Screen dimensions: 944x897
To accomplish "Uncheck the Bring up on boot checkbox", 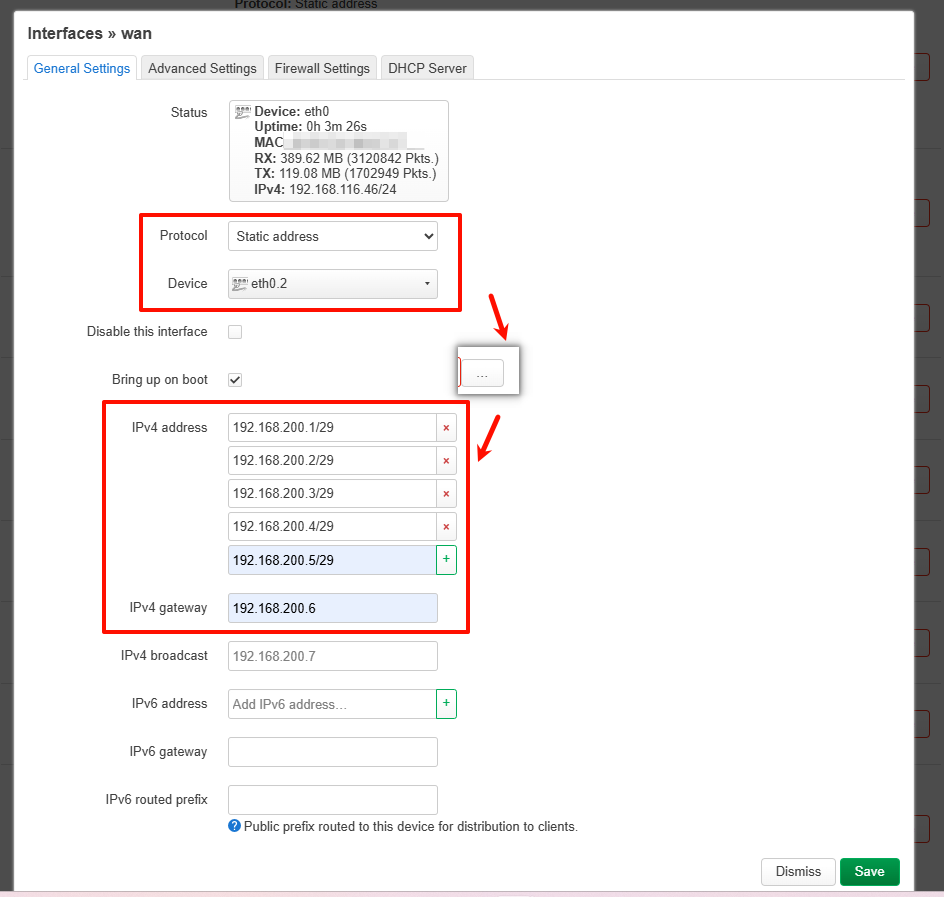I will coord(235,380).
